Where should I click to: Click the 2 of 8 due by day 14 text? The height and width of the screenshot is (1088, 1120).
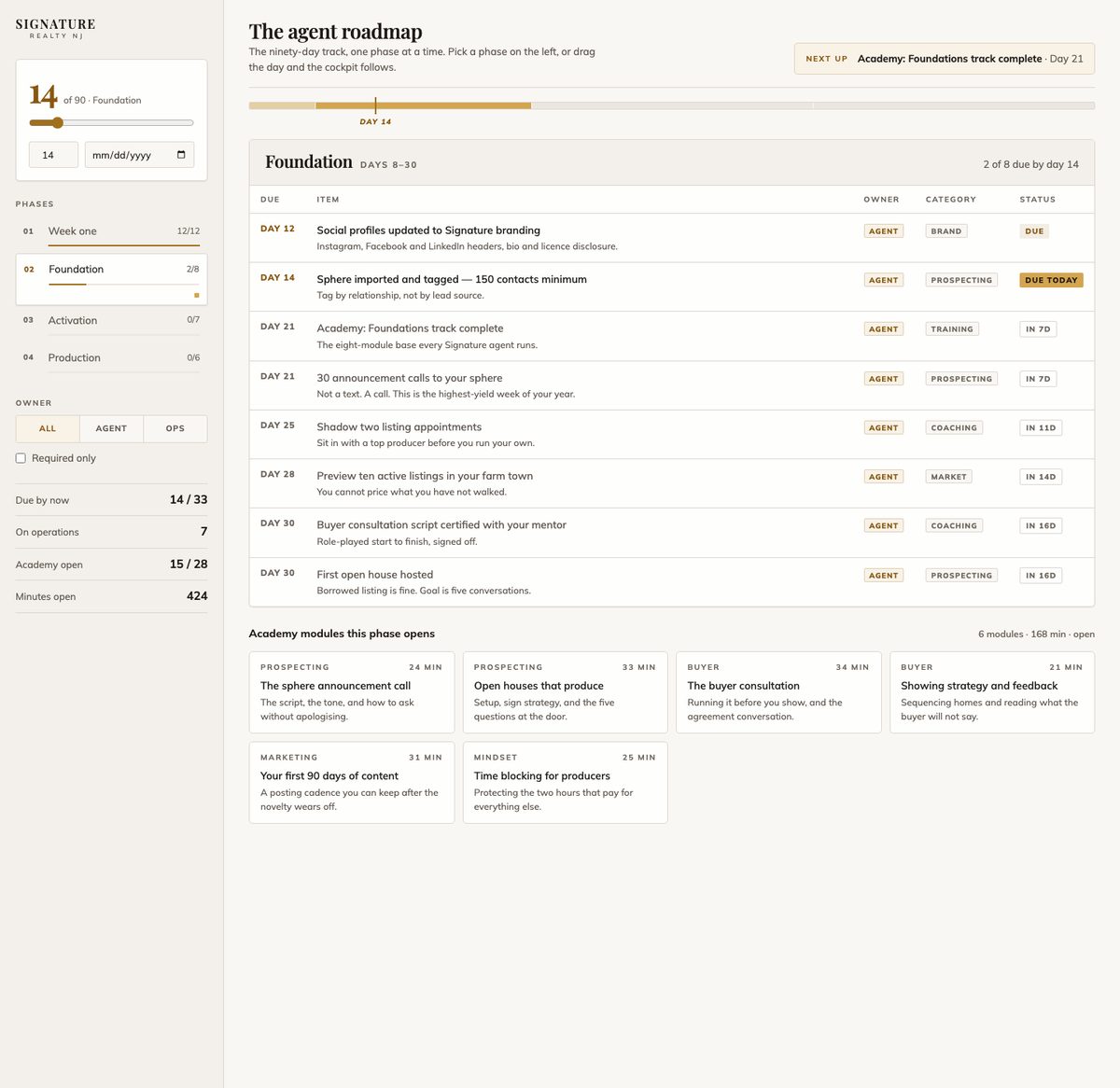tap(1030, 164)
